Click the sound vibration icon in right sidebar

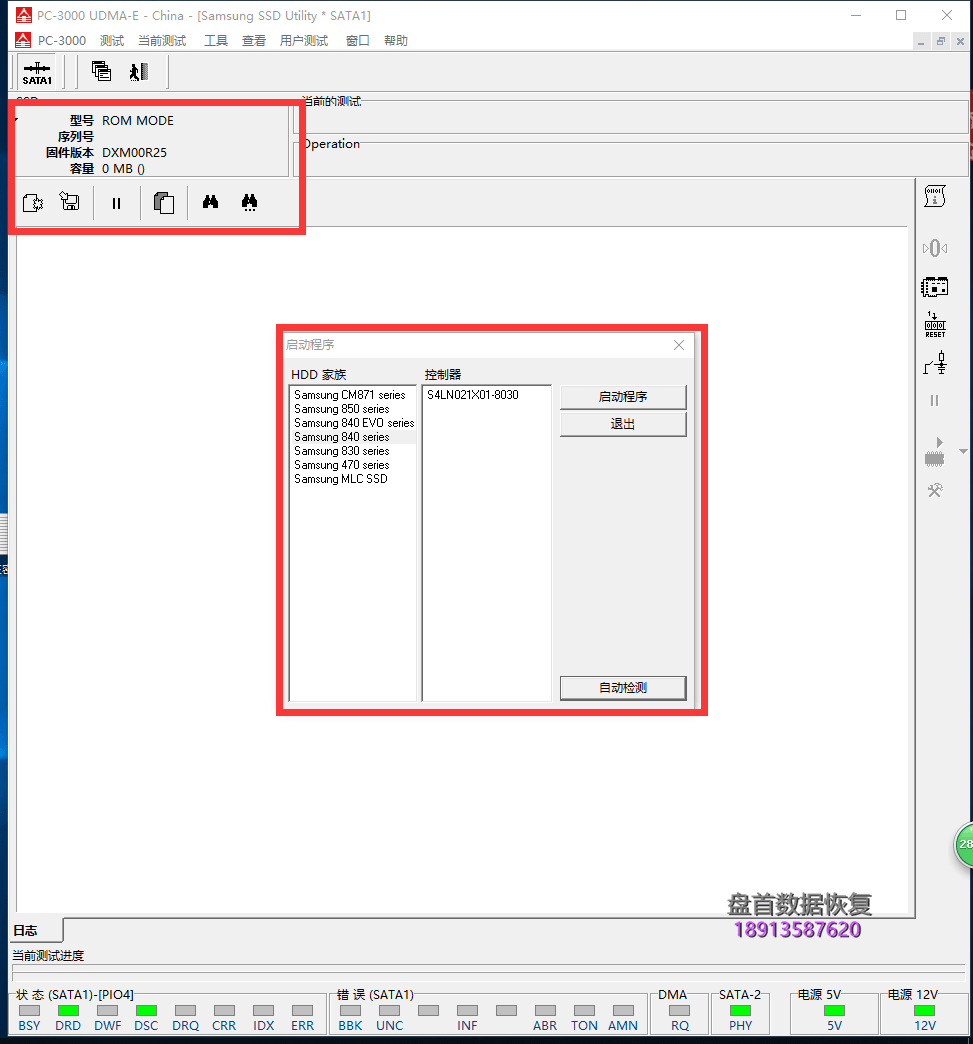coord(934,248)
